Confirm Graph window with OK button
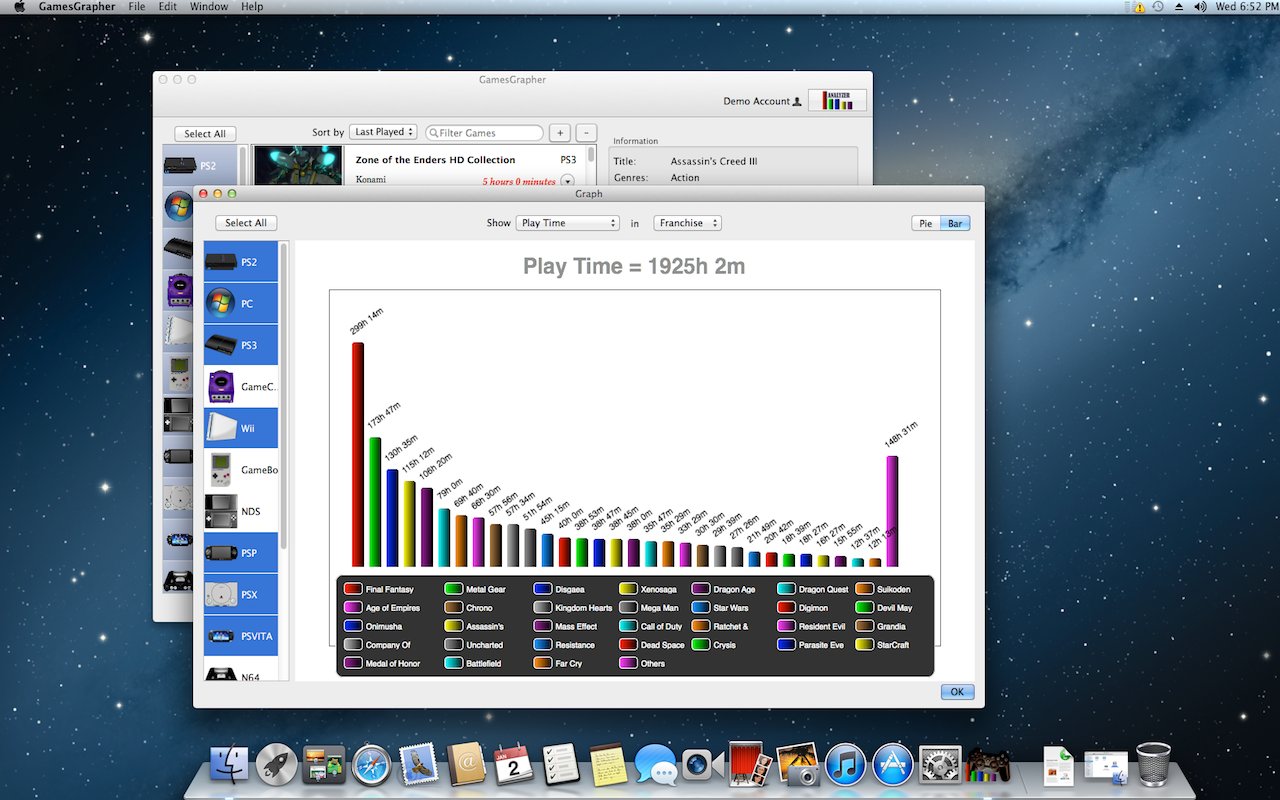Image resolution: width=1280 pixels, height=800 pixels. pyautogui.click(x=957, y=692)
